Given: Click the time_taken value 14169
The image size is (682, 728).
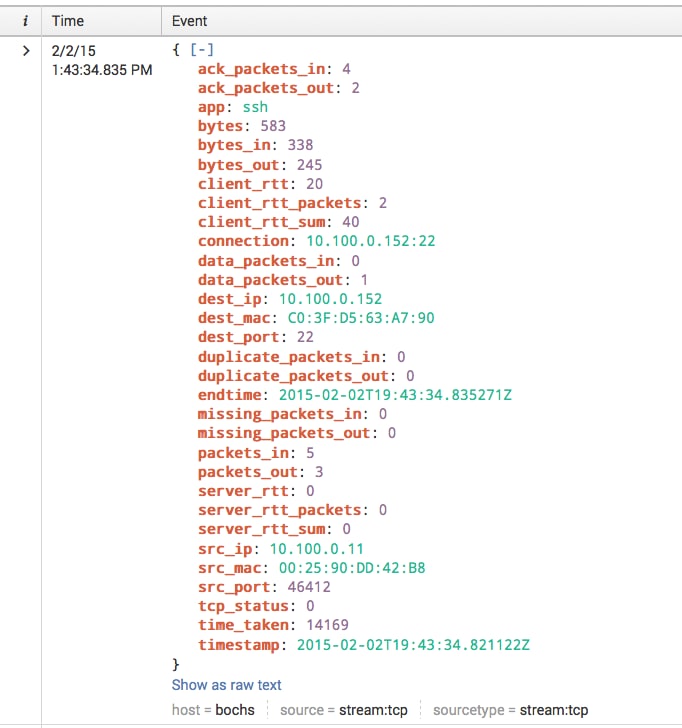Looking at the screenshot, I should (327, 625).
